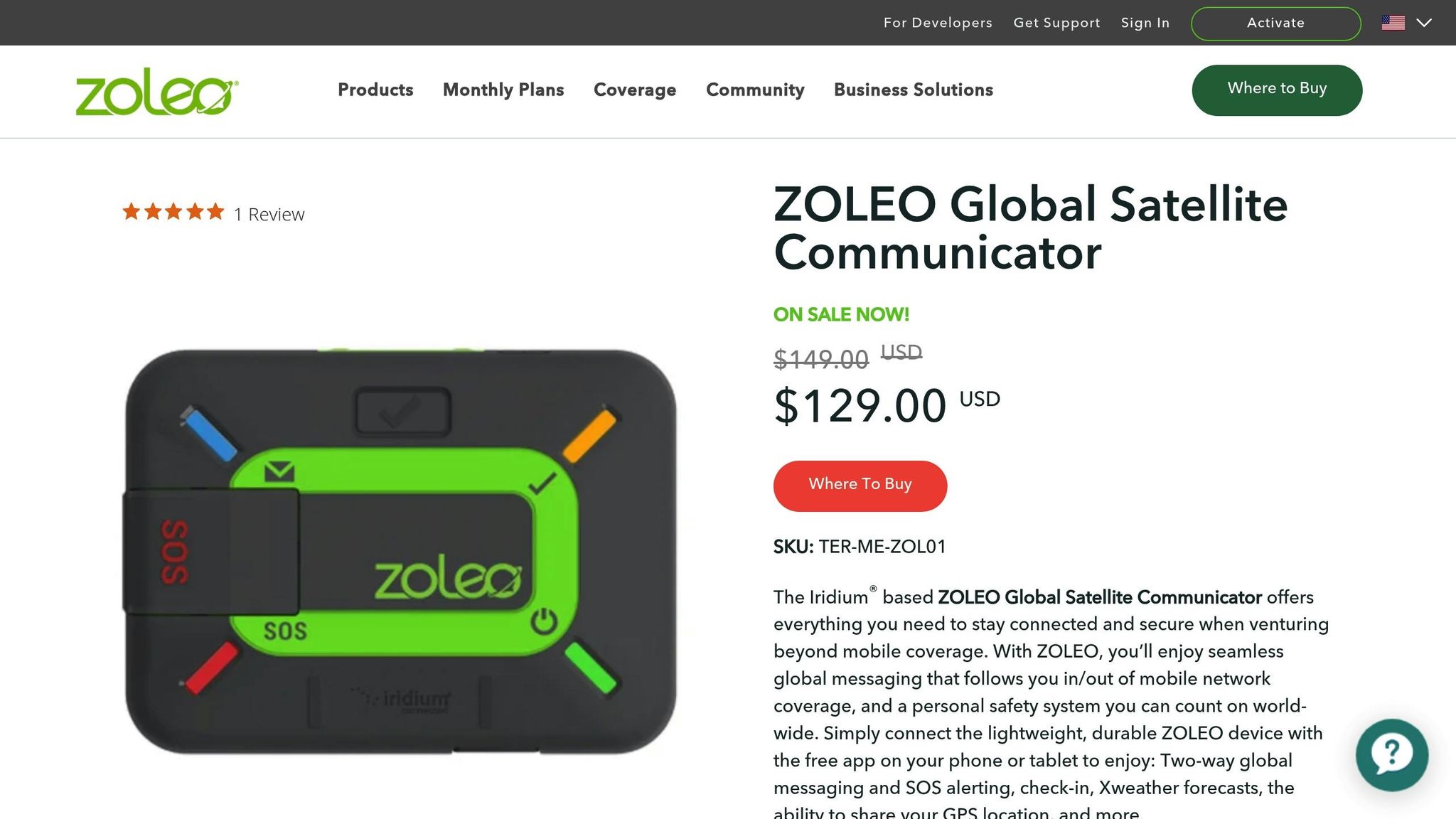The image size is (1456, 819).
Task: Click the five-star rating stars
Action: pyautogui.click(x=171, y=211)
